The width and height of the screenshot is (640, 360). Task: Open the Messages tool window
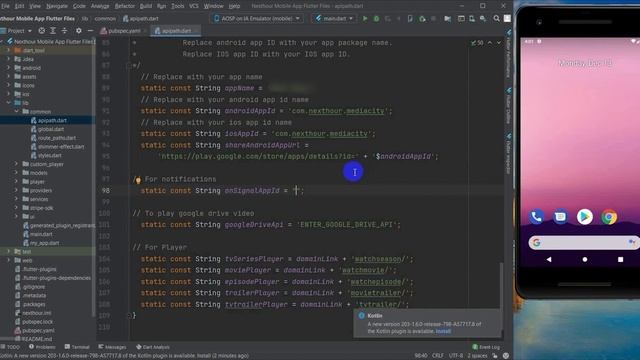112,347
